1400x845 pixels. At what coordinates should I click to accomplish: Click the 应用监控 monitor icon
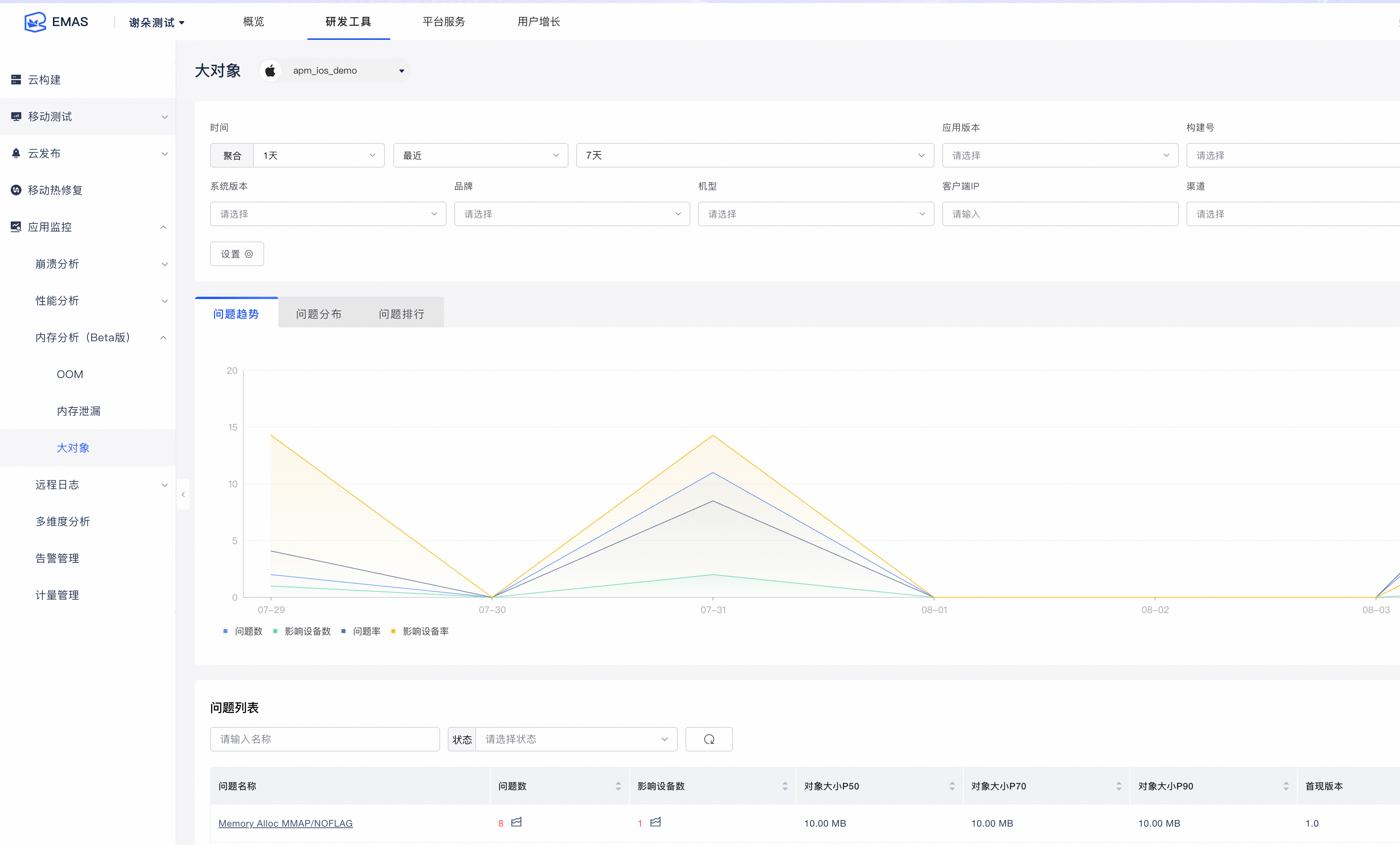pyautogui.click(x=16, y=227)
